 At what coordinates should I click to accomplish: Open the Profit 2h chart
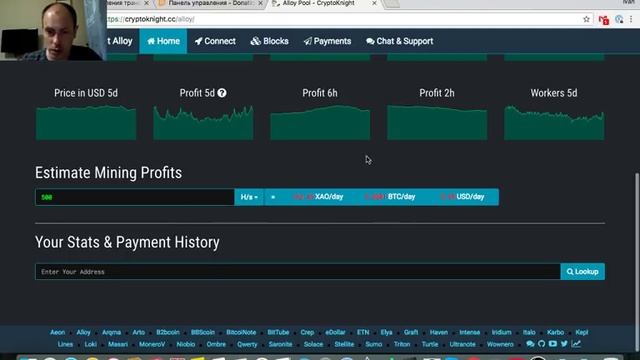(437, 123)
